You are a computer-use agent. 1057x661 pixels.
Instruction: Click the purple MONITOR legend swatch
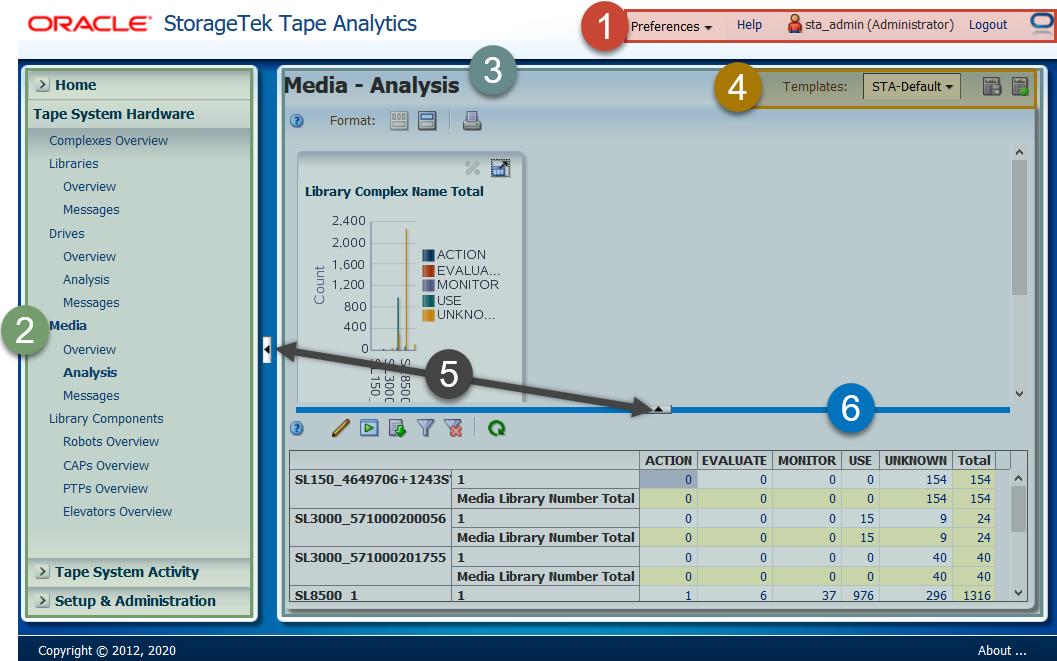pyautogui.click(x=428, y=285)
